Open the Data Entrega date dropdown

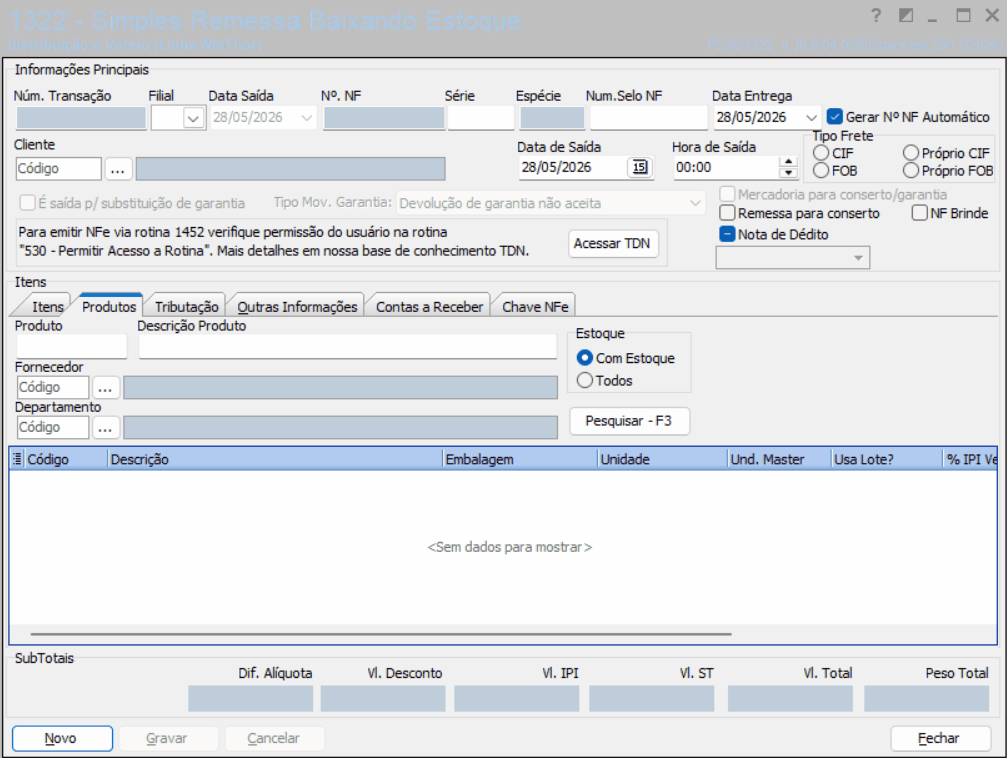811,118
